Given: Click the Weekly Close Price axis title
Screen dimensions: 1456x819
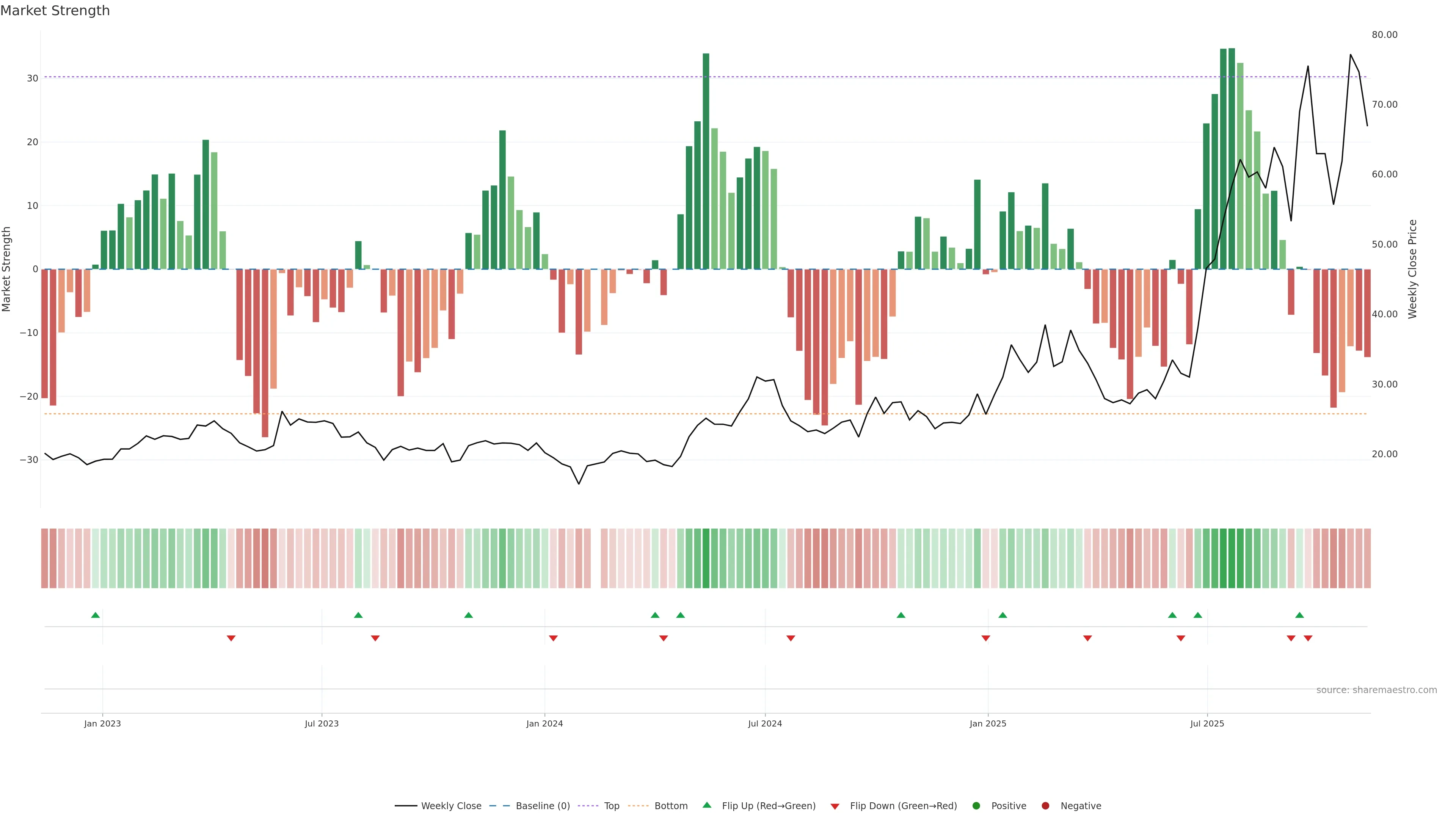Looking at the screenshot, I should coord(1412,269).
